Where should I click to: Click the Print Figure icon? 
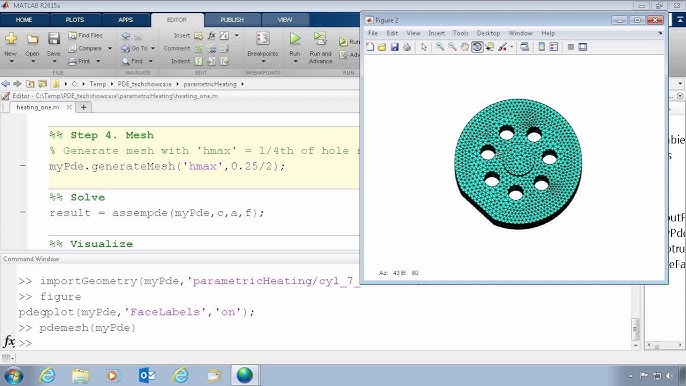pos(407,47)
